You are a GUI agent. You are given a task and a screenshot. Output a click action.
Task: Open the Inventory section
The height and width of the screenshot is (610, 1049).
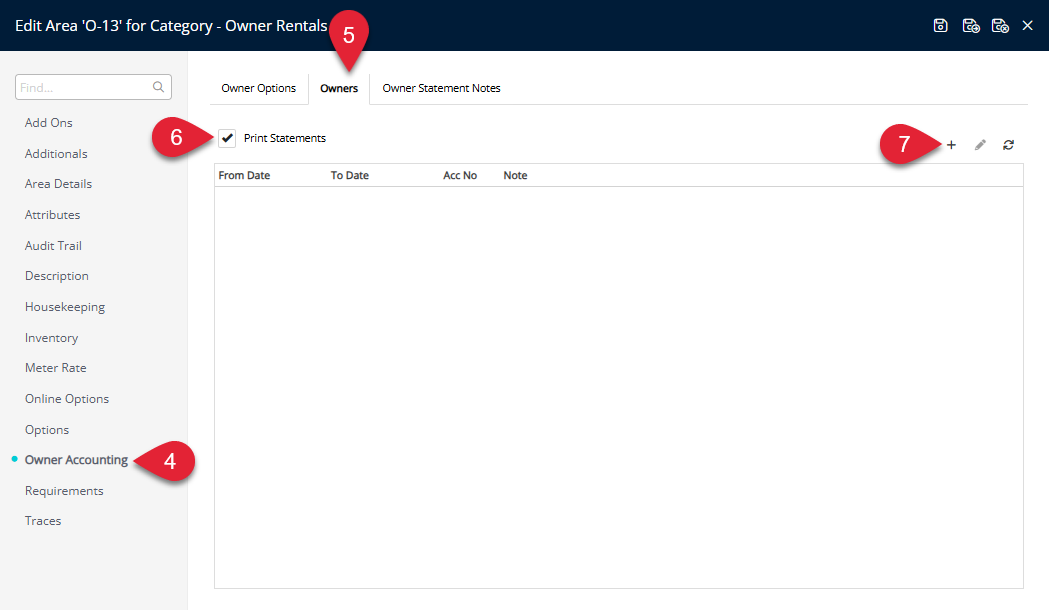tap(52, 338)
